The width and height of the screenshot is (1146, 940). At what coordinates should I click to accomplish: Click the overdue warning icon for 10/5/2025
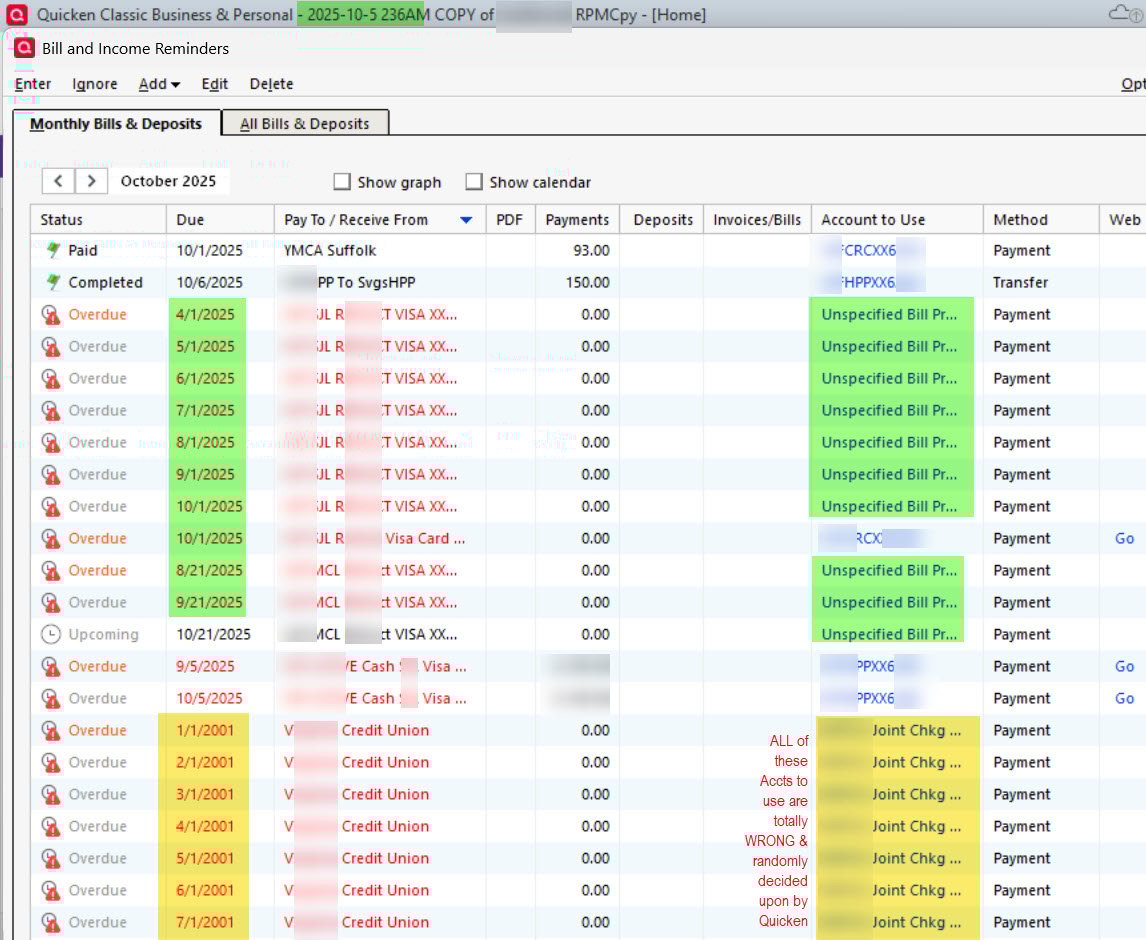click(x=50, y=699)
